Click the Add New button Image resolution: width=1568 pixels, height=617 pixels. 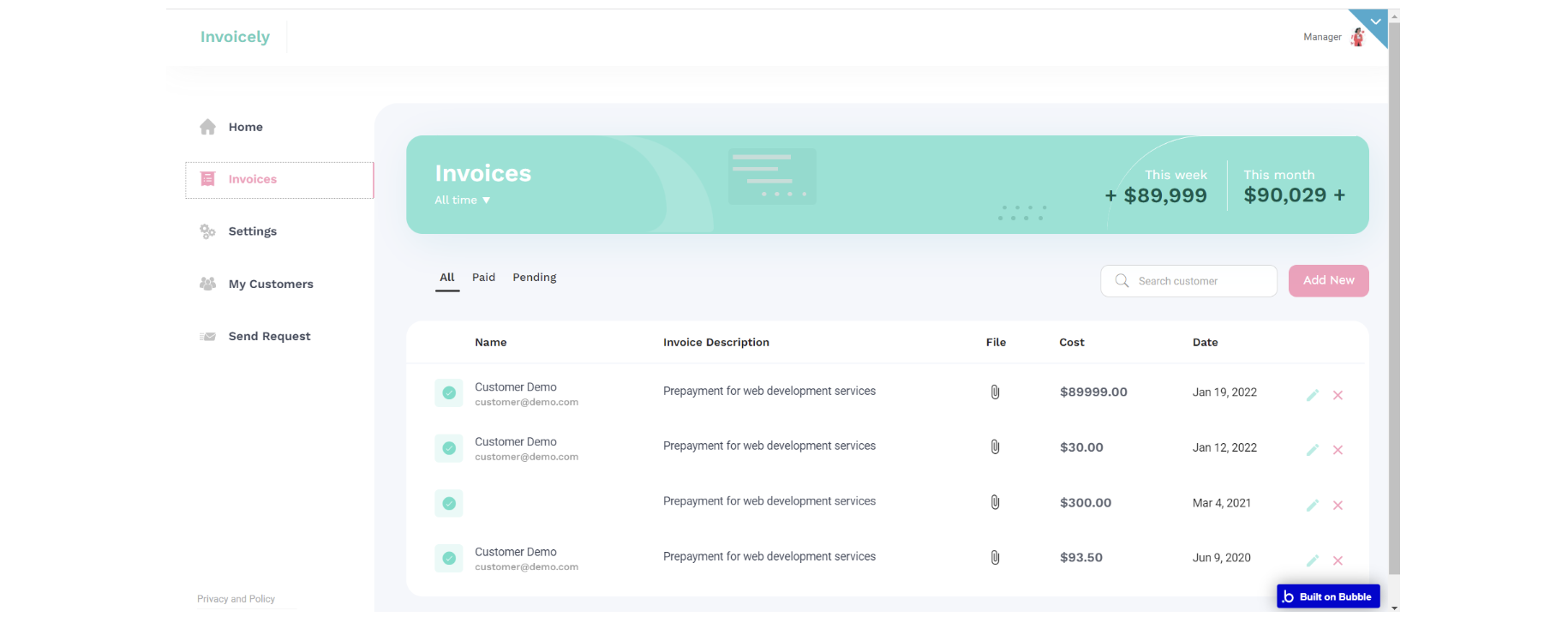pos(1328,281)
